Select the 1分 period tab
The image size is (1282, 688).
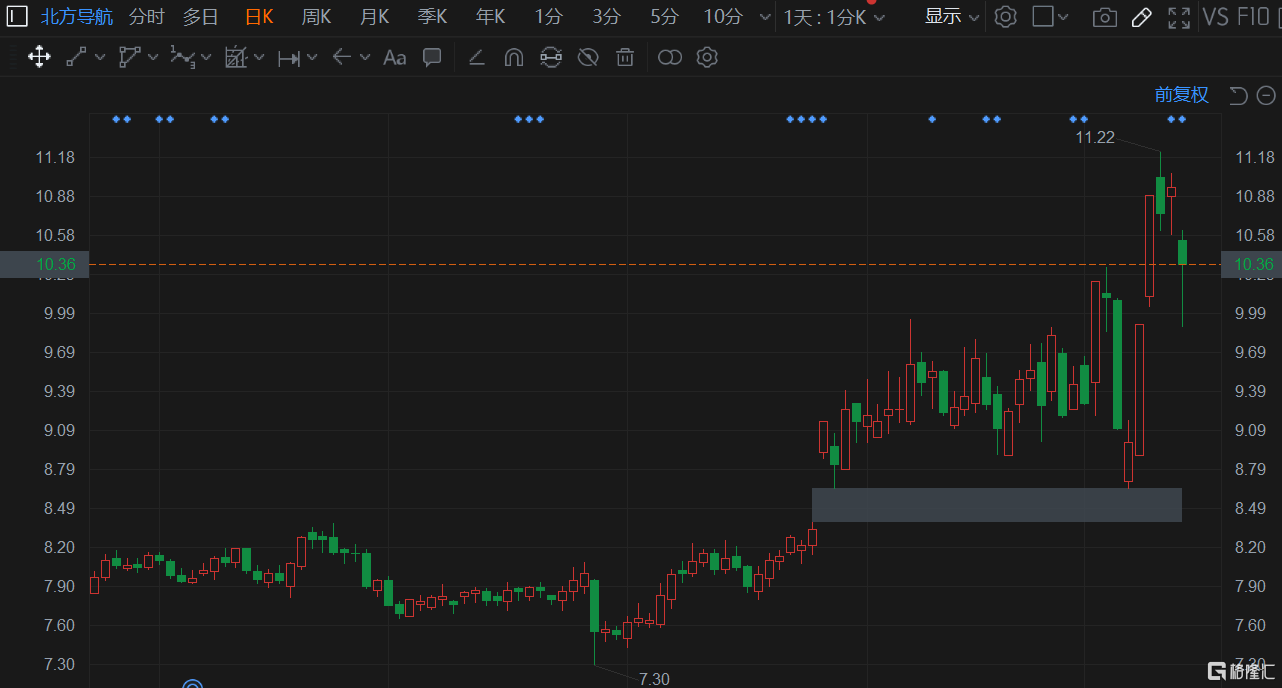(548, 16)
